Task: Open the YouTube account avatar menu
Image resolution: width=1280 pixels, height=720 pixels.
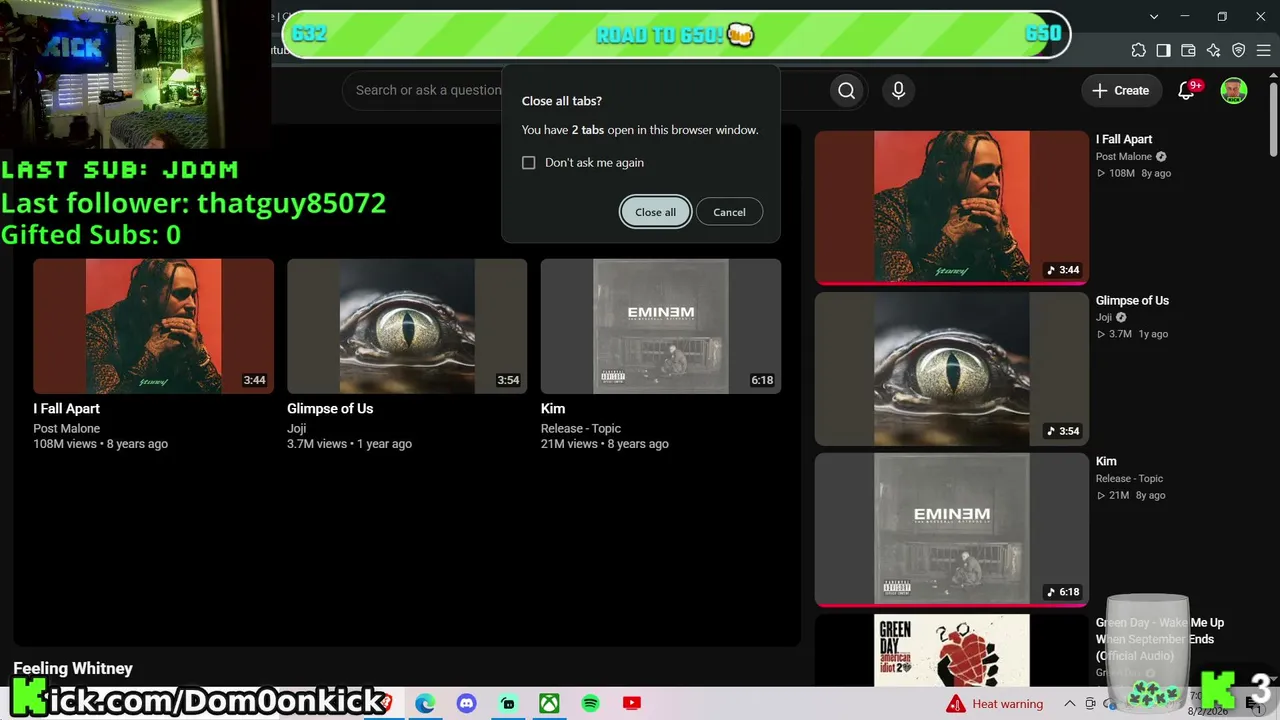Action: [1234, 91]
